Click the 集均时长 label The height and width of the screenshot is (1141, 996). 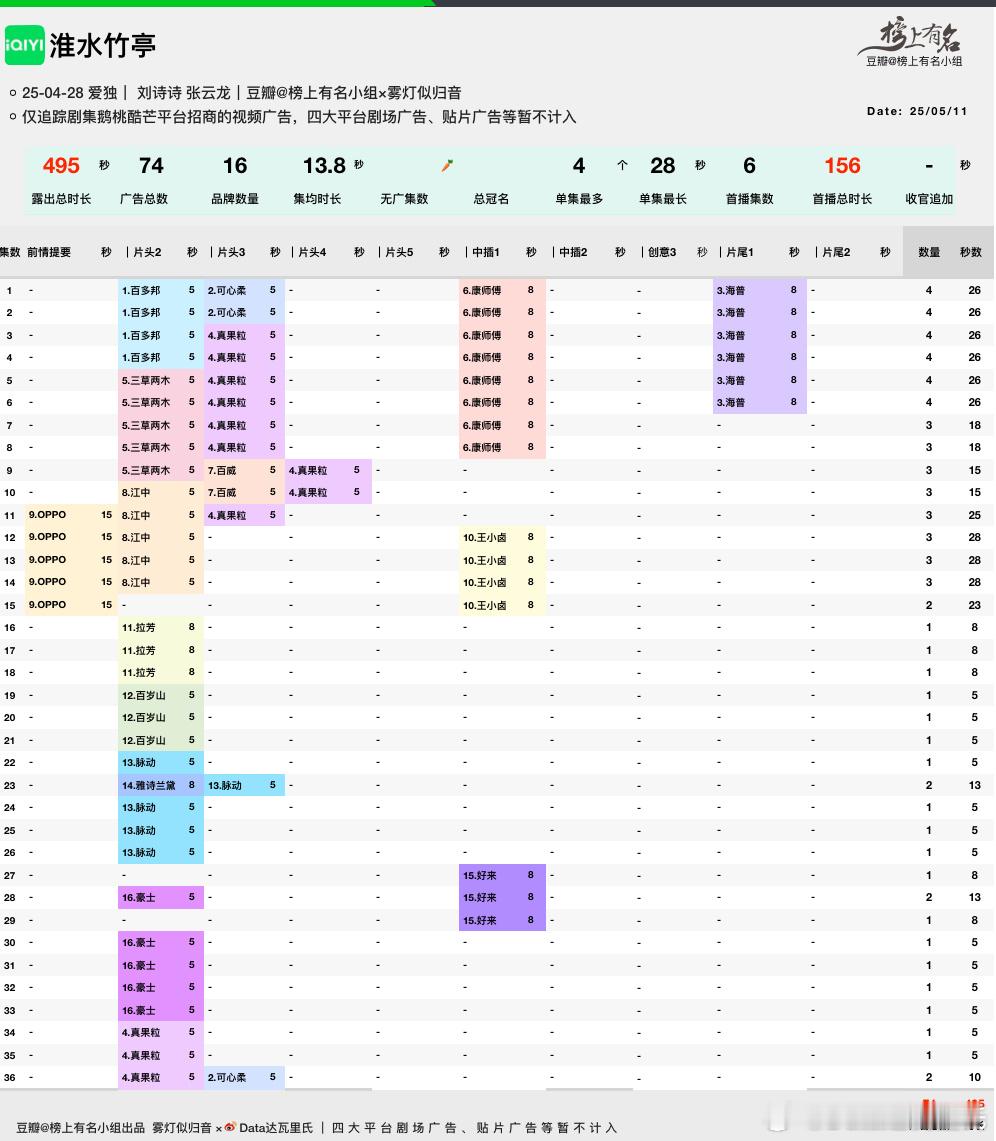pyautogui.click(x=317, y=199)
